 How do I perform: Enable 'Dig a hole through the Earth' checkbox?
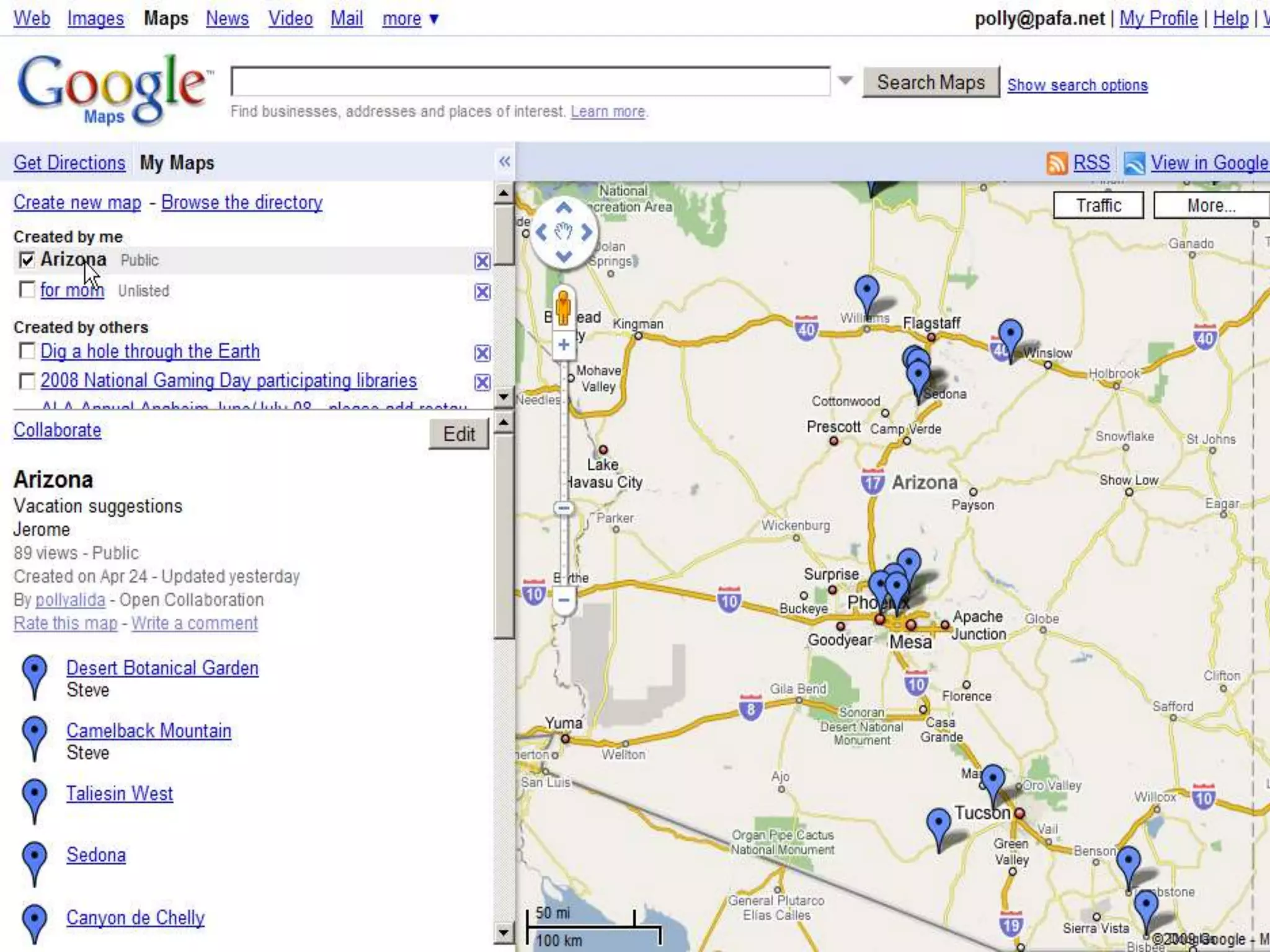click(27, 351)
